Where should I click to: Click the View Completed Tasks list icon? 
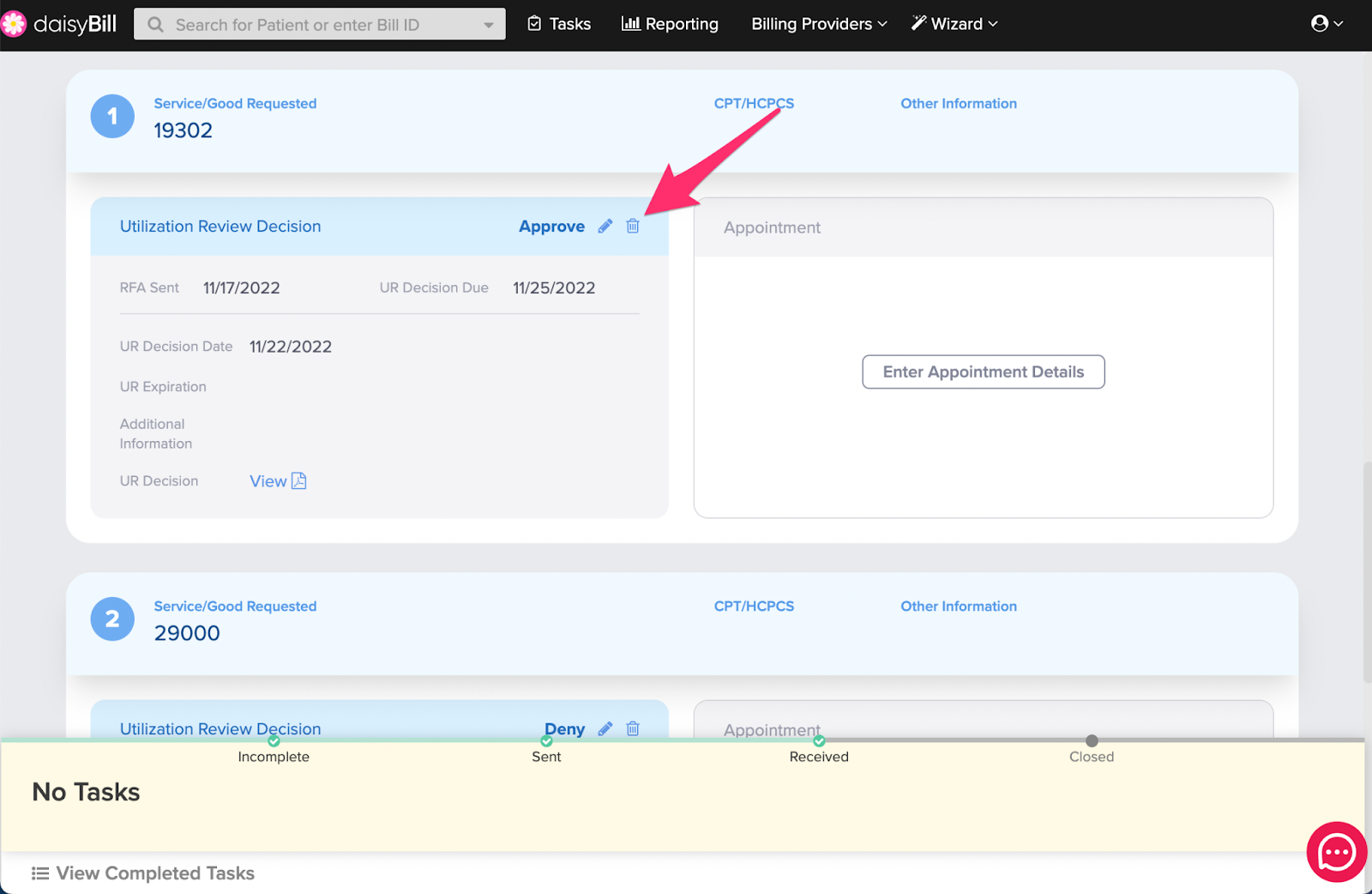point(40,873)
